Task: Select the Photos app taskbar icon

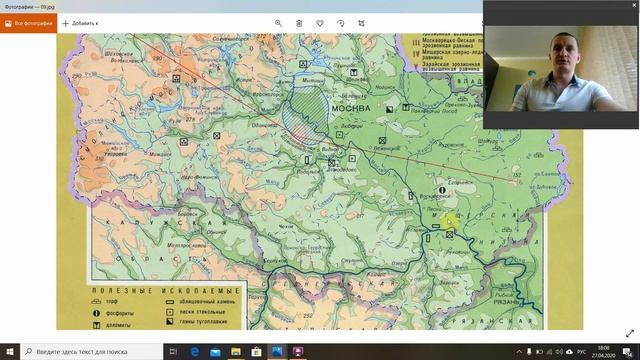Action: (277, 351)
